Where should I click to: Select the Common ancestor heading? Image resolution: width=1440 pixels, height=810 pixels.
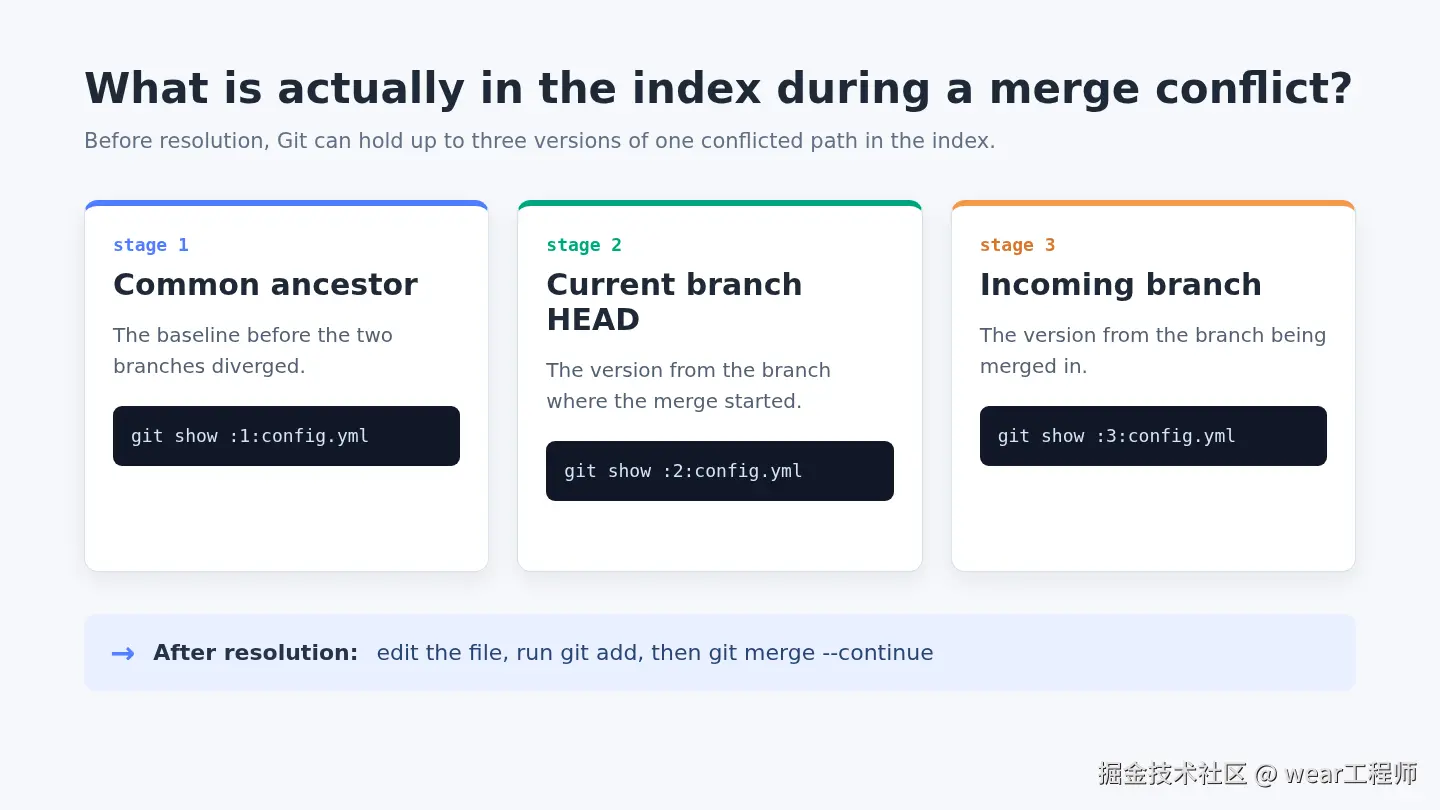[x=265, y=284]
